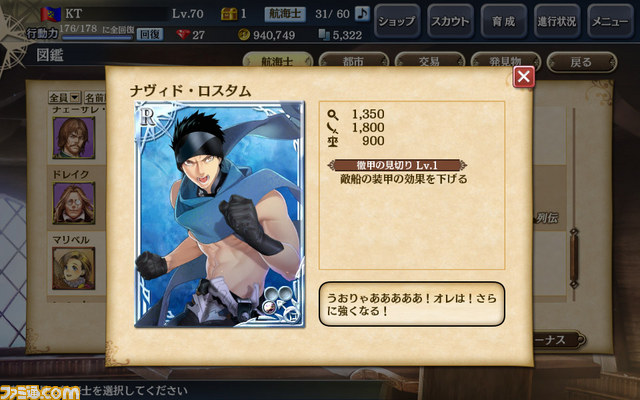The image size is (640, 400).
Task: Close the ナヴィド・ロスタム card popup
Action: (524, 76)
